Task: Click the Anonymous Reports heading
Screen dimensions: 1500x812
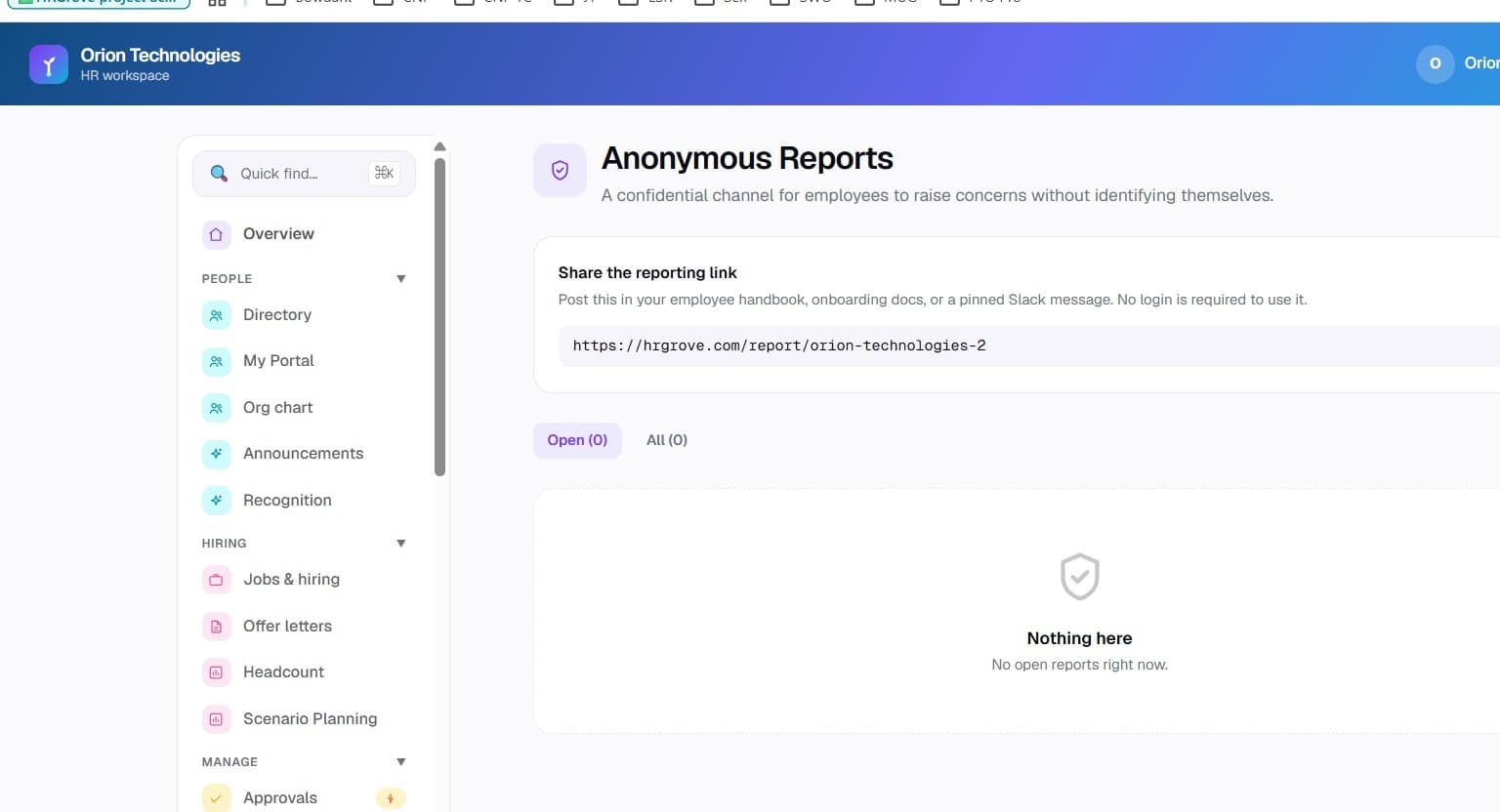Action: pyautogui.click(x=747, y=158)
